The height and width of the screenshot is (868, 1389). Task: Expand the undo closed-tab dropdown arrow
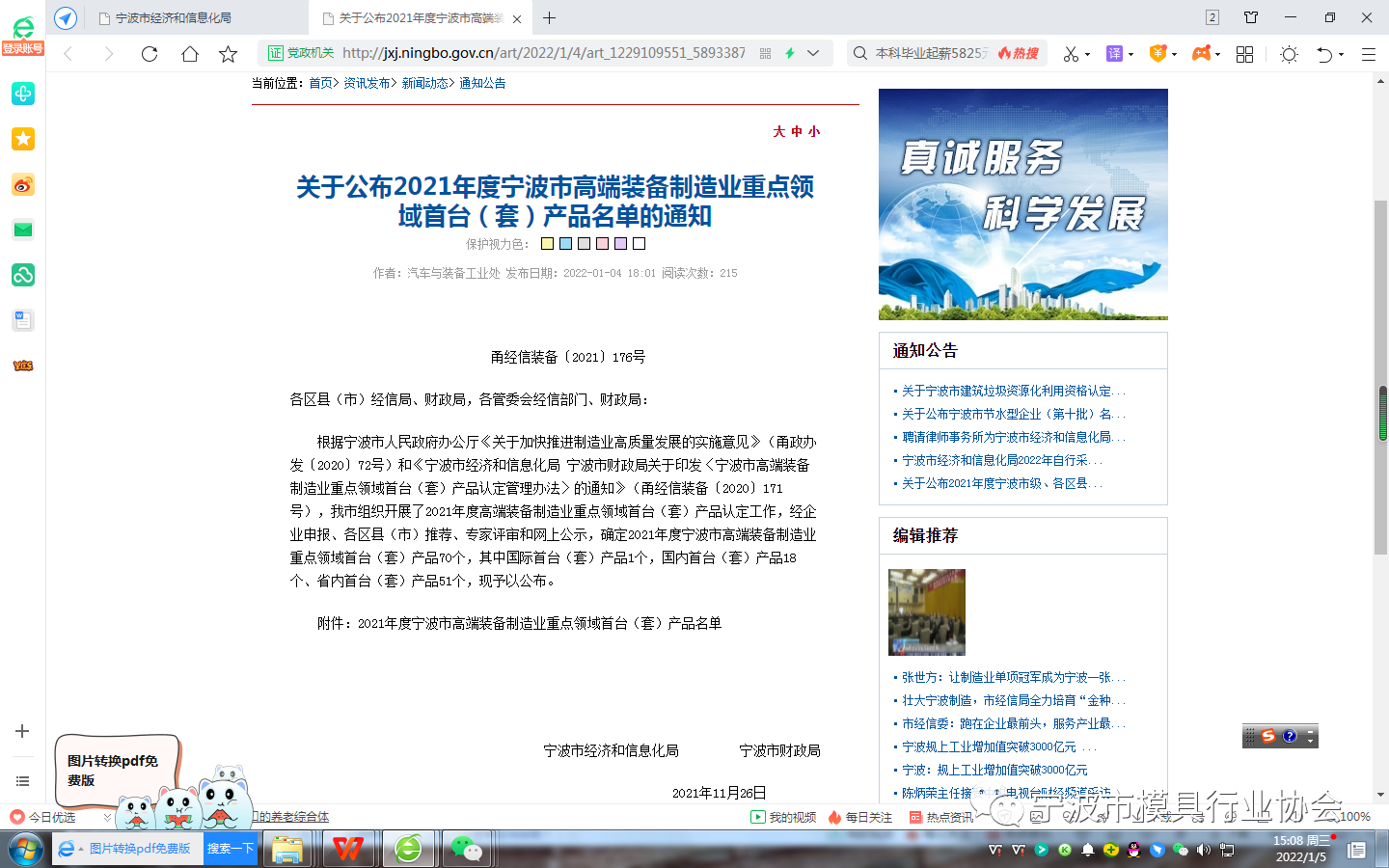pyautogui.click(x=1341, y=55)
